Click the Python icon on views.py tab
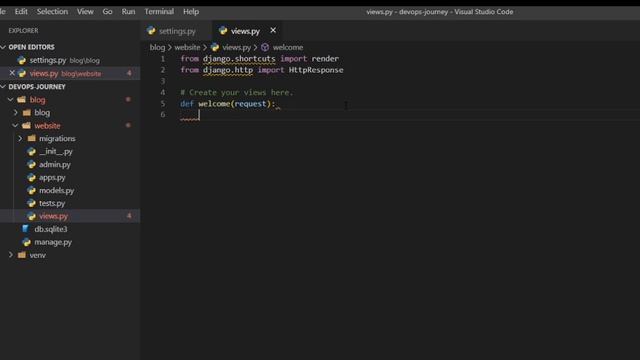 [223, 31]
